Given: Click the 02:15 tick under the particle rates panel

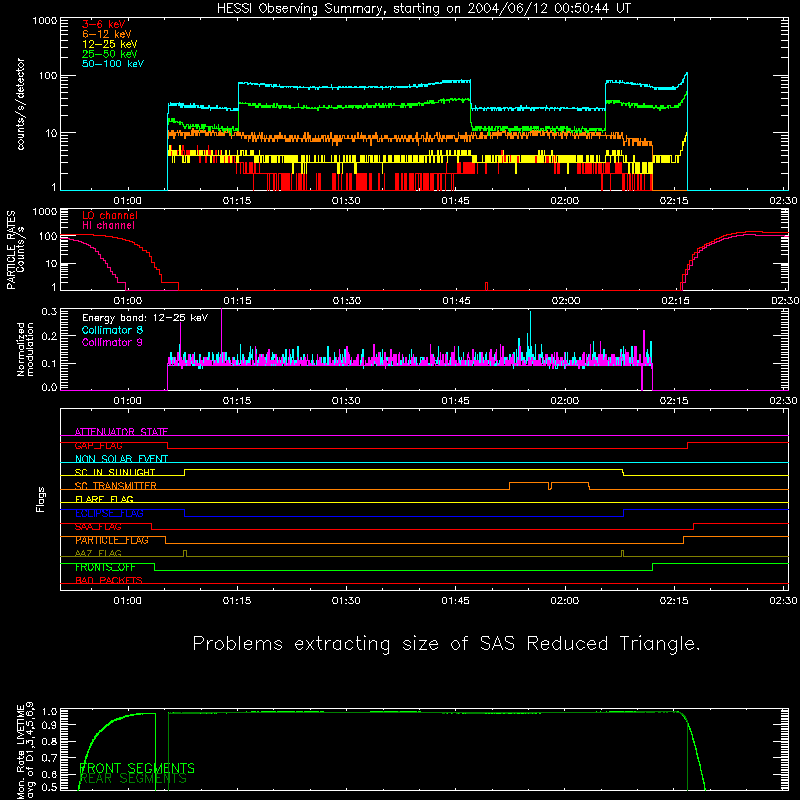Looking at the screenshot, I should point(675,301).
